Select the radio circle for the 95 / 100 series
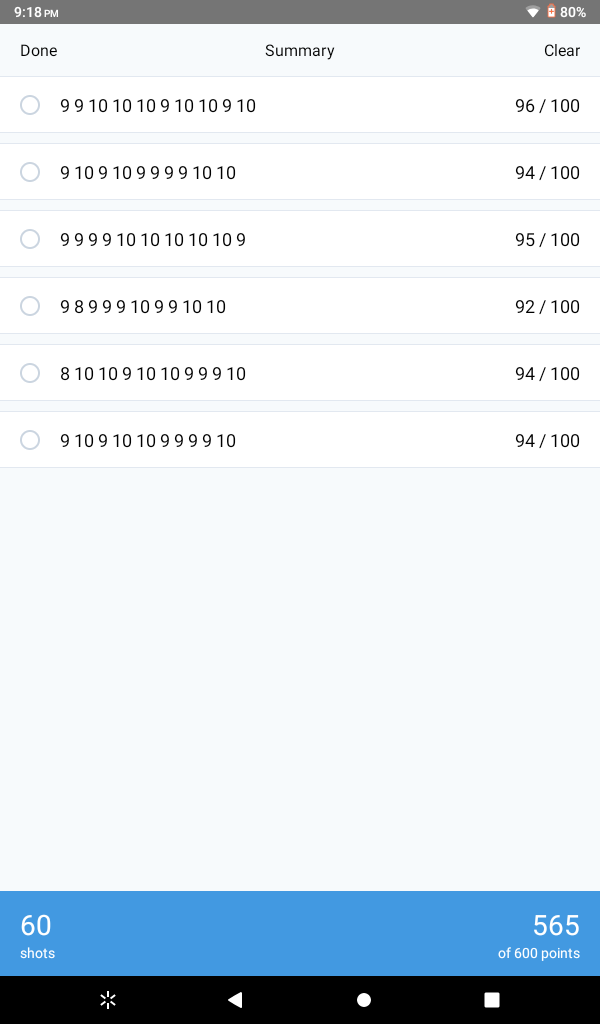 pyautogui.click(x=30, y=239)
